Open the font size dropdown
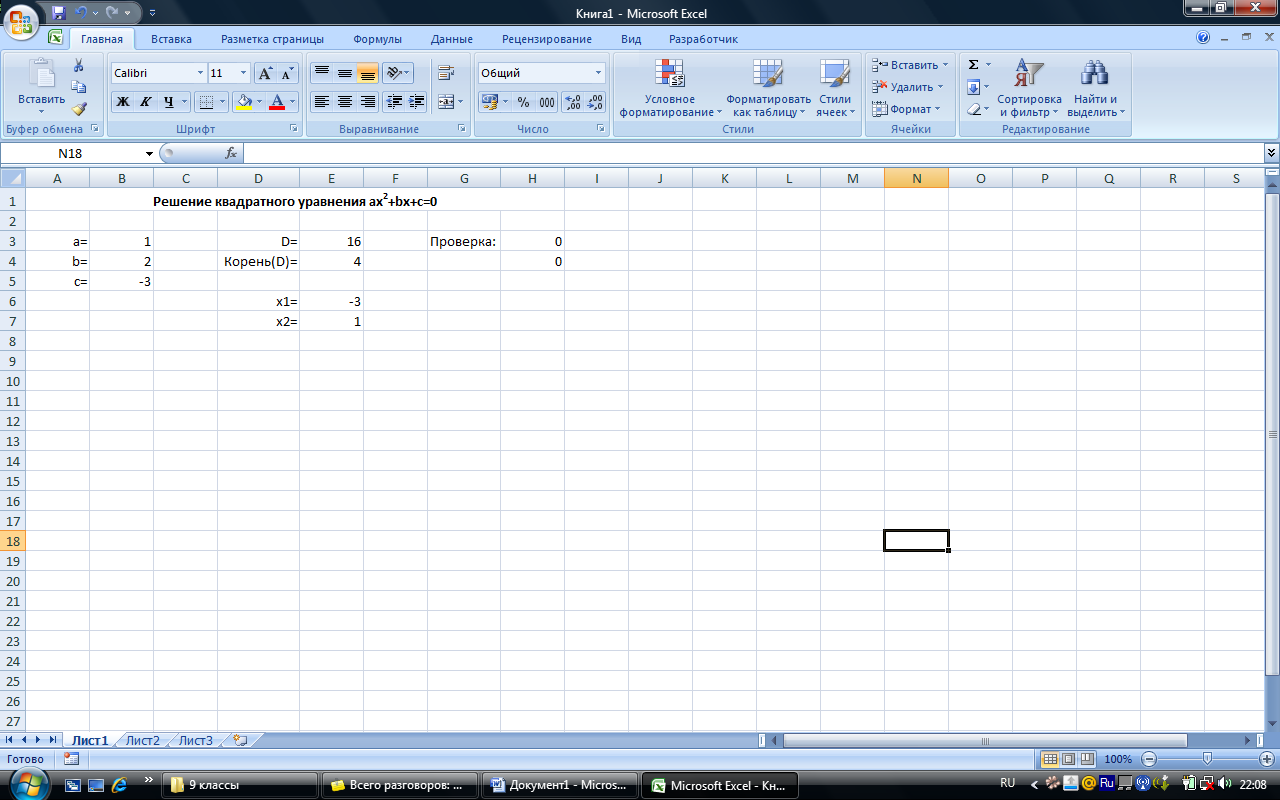The height and width of the screenshot is (800, 1280). click(244, 73)
